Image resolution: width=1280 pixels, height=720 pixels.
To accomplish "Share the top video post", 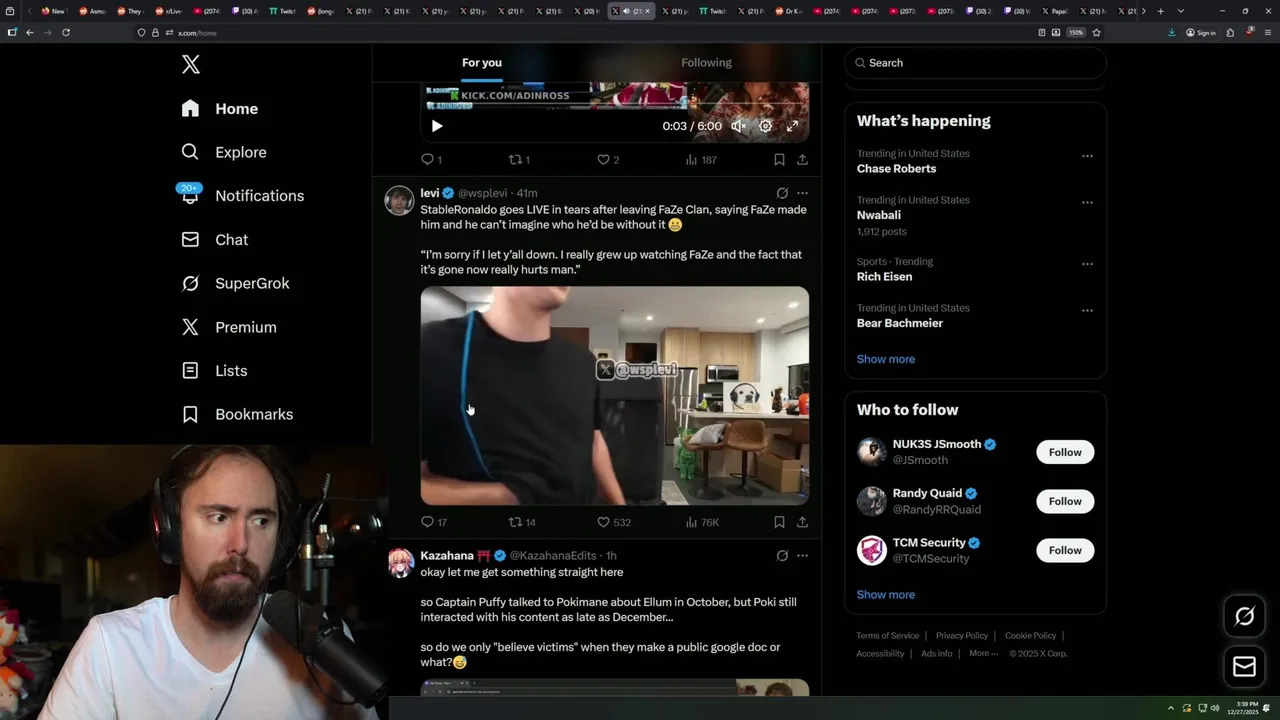I will [x=802, y=159].
